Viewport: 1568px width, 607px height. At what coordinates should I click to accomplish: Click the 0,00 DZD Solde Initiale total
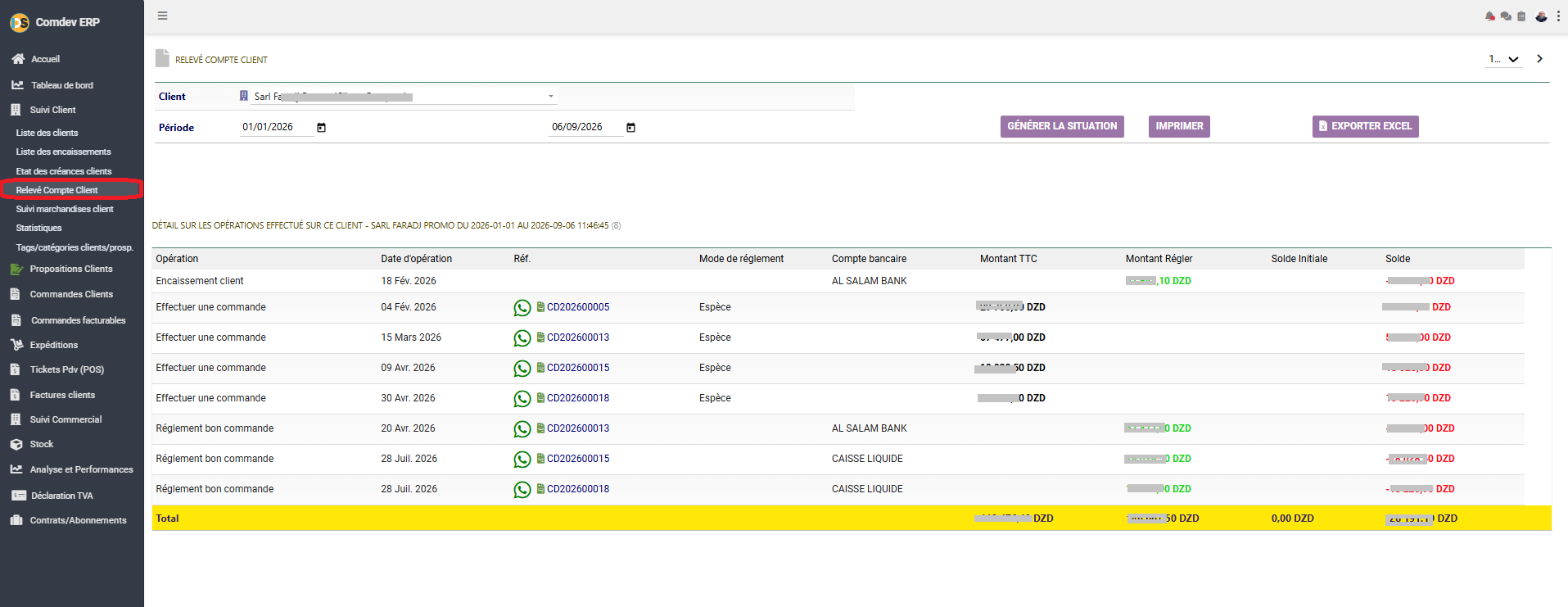(1293, 519)
